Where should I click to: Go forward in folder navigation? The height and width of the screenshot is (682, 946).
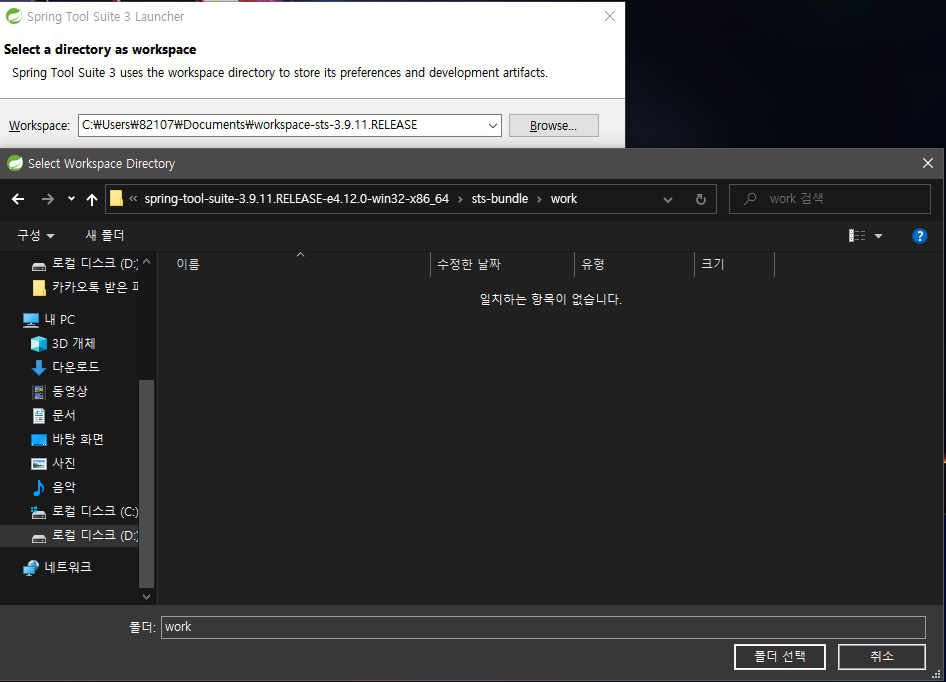tap(48, 199)
